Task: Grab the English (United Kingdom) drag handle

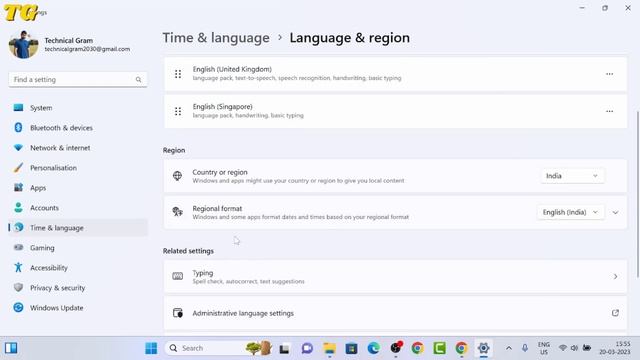Action: point(178,74)
